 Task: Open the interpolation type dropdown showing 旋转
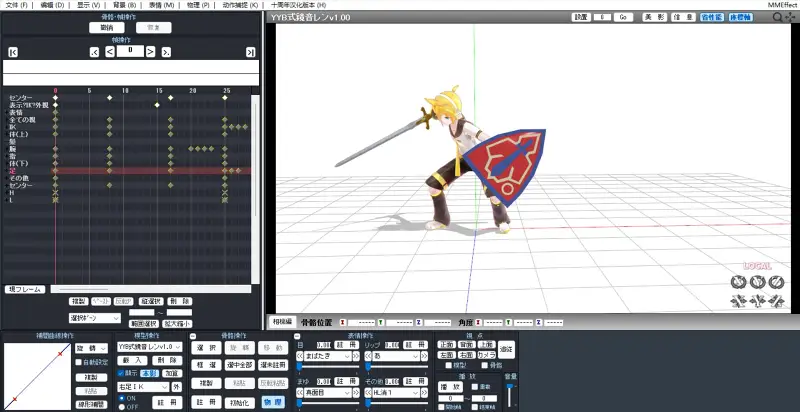pyautogui.click(x=91, y=348)
